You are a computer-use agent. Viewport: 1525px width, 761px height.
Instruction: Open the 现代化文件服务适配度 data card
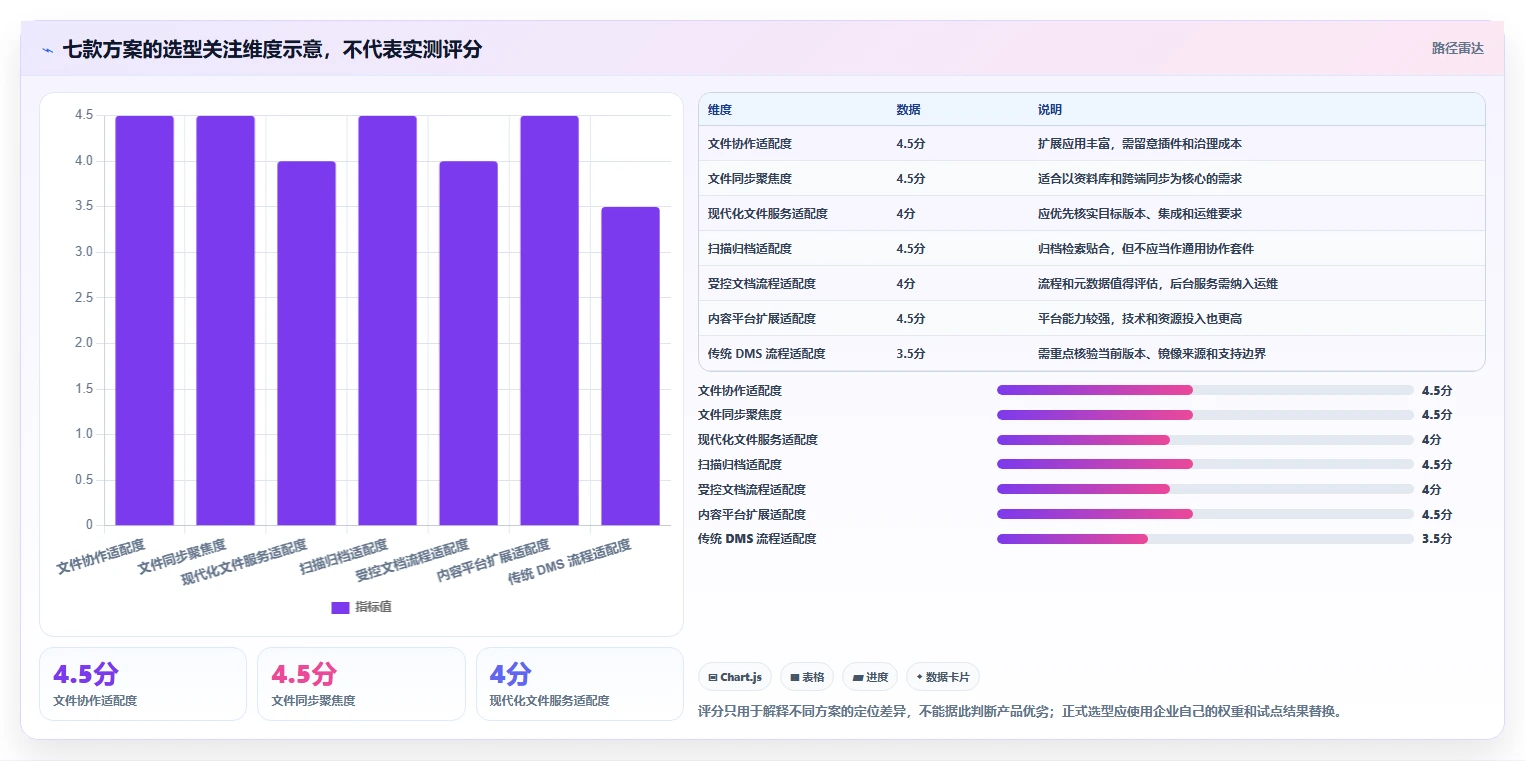click(580, 684)
